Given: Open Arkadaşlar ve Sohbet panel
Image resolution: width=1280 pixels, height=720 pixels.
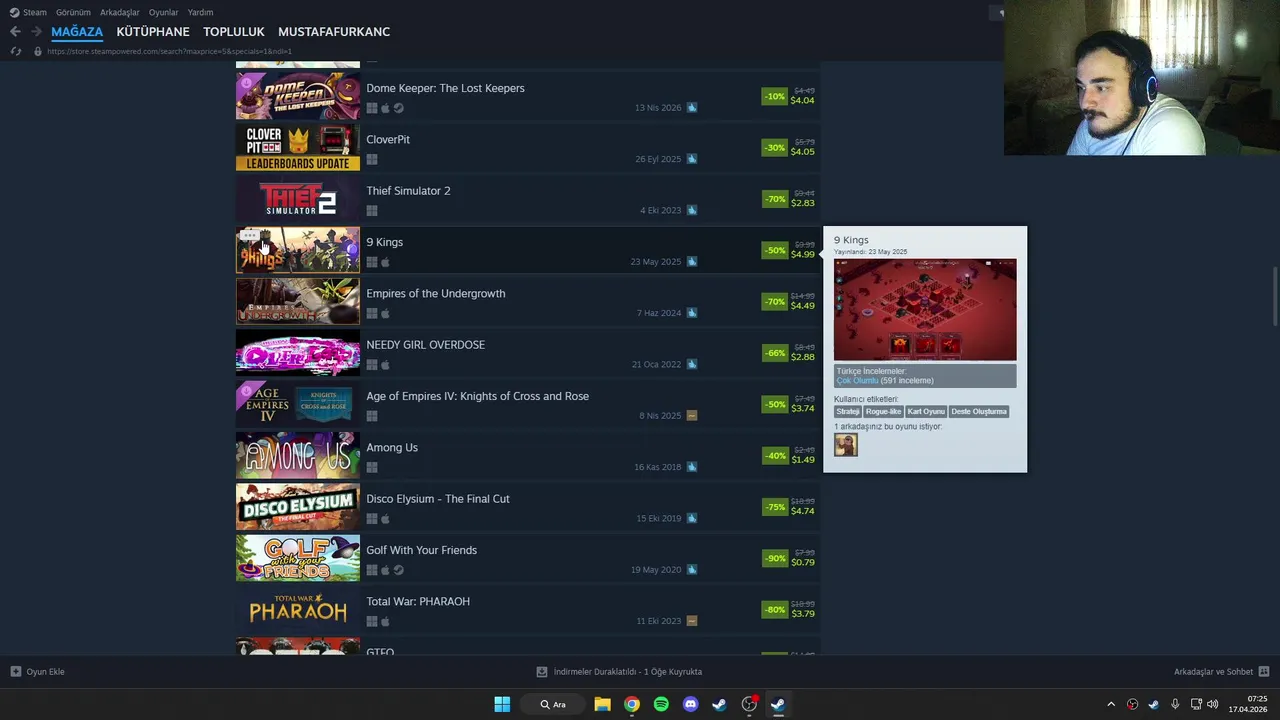Looking at the screenshot, I should (x=1221, y=672).
